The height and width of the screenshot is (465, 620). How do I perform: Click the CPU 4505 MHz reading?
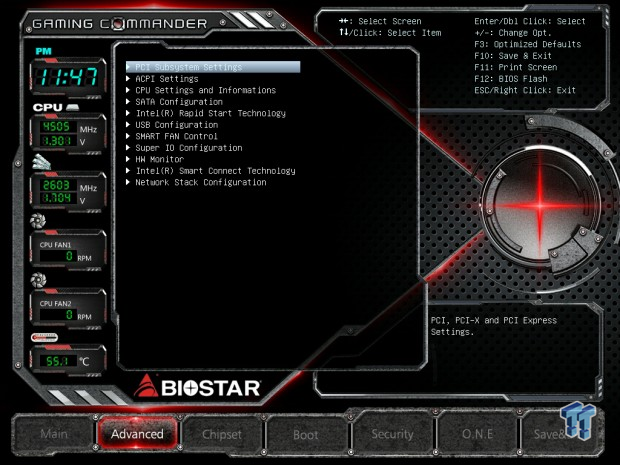coord(57,127)
